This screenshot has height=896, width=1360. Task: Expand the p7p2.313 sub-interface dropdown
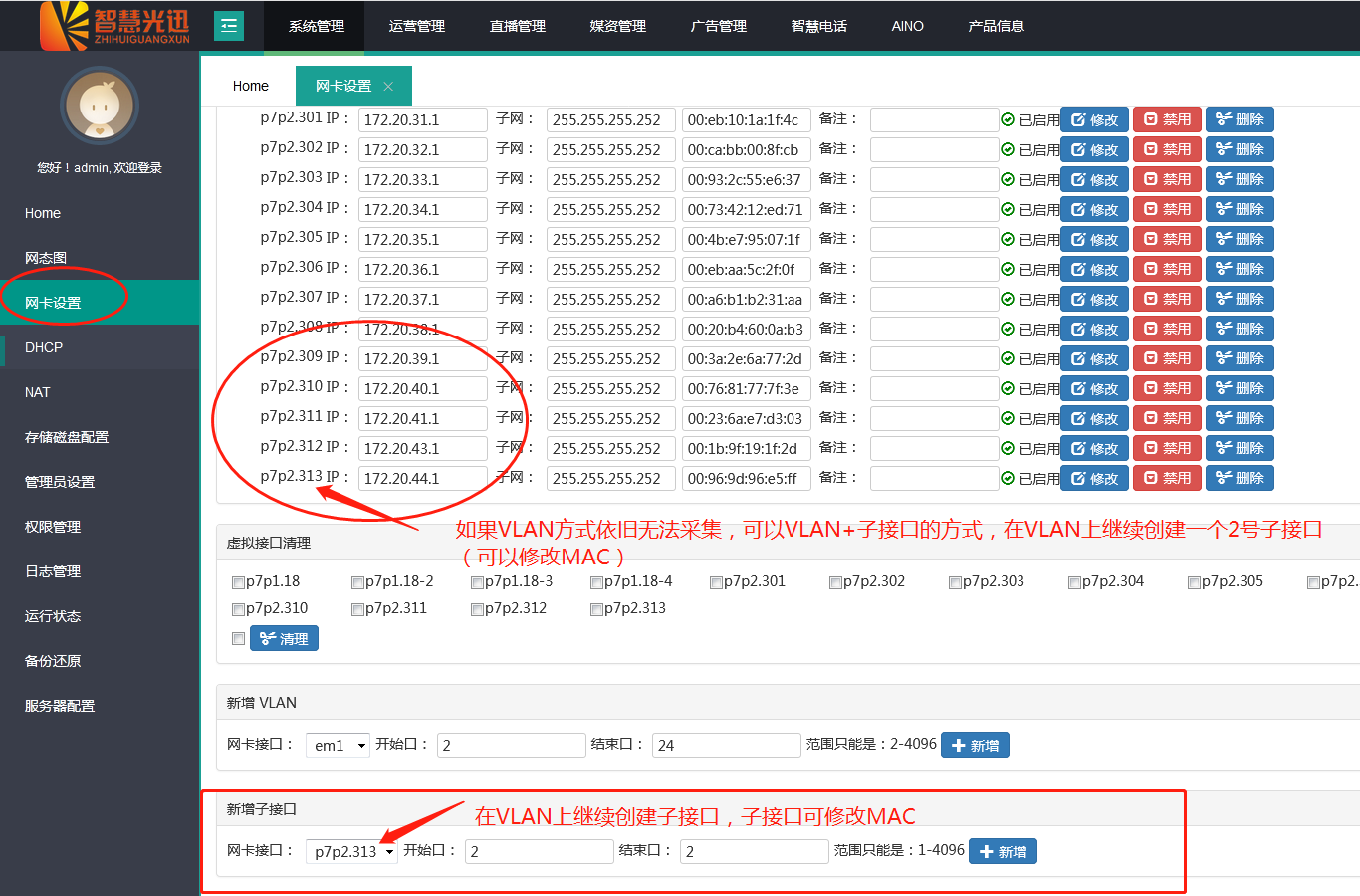click(353, 851)
